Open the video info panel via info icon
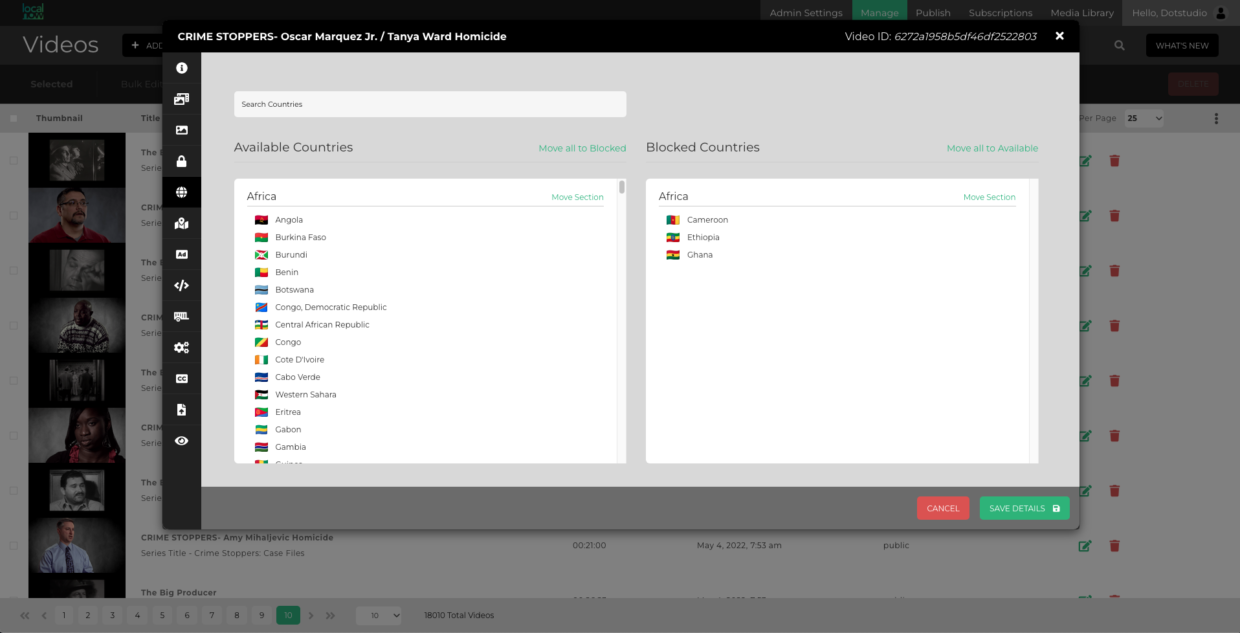1240x633 pixels. [181, 68]
